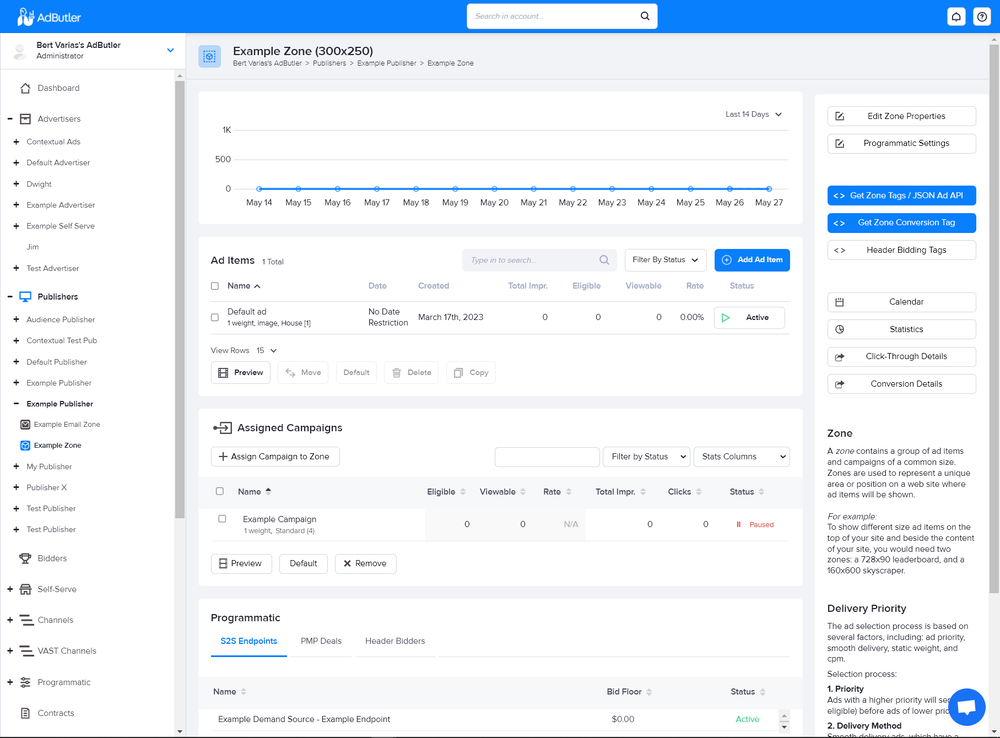
Task: Click Assign Campaign to Zone button
Action: pyautogui.click(x=275, y=457)
